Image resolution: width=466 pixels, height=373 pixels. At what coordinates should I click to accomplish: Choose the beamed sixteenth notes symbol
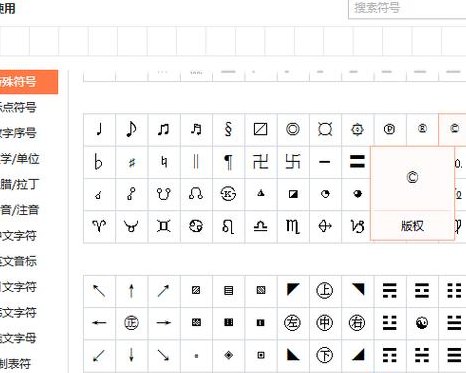(196, 130)
